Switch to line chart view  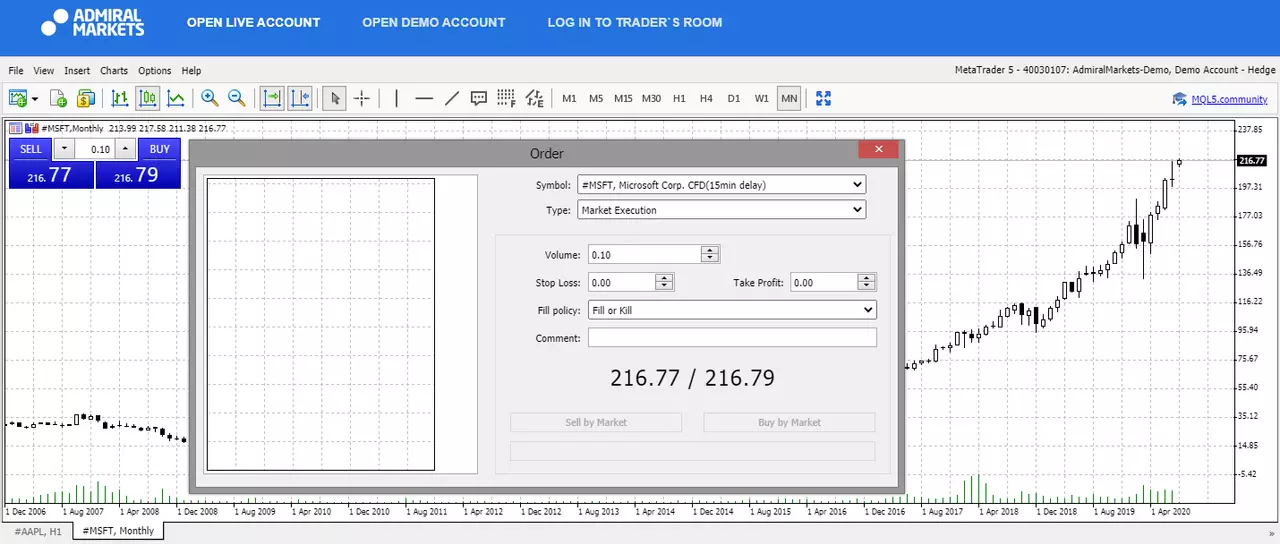pos(176,98)
